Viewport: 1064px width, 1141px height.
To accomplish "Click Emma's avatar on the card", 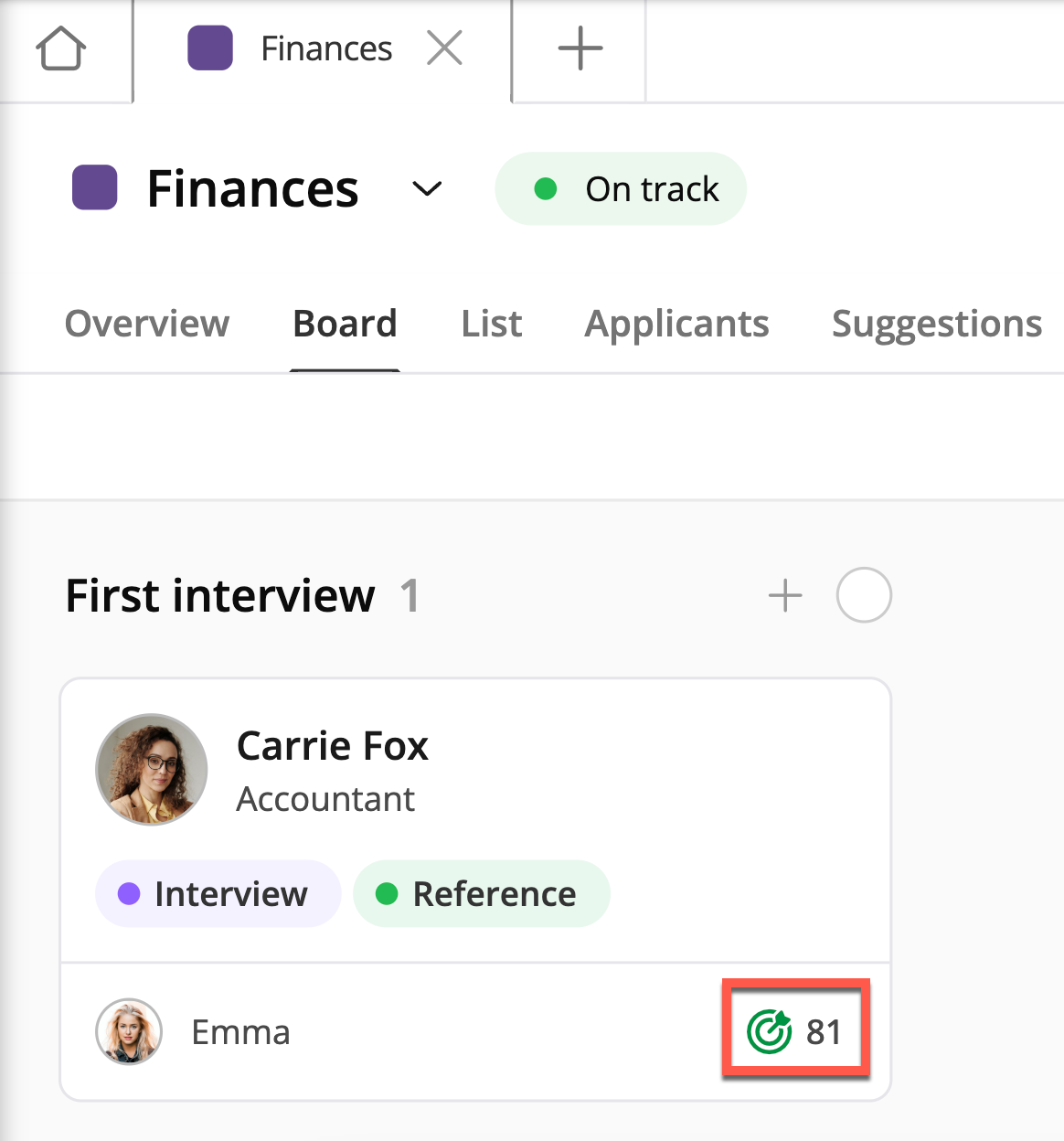I will click(x=129, y=1032).
